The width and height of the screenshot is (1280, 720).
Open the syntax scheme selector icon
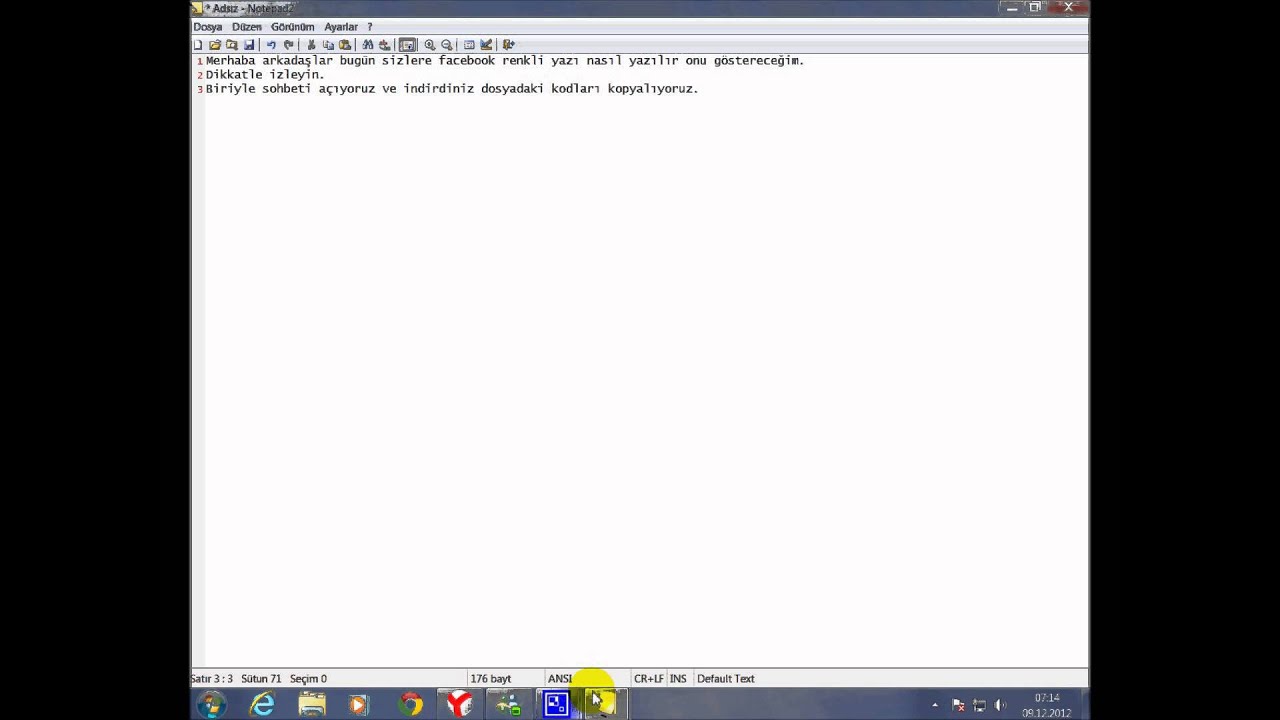[469, 45]
